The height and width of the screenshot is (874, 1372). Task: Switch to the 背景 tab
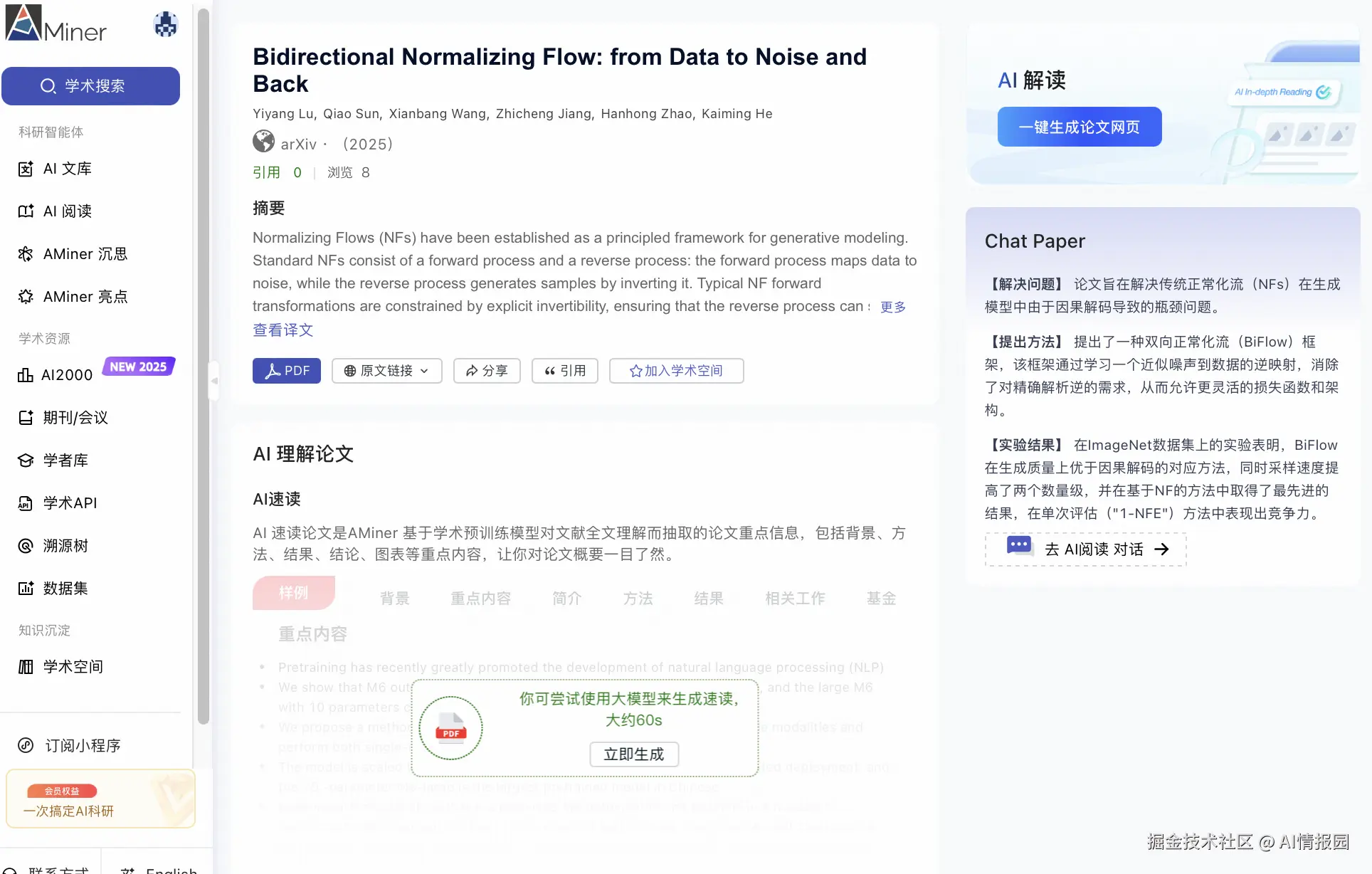[x=394, y=599]
